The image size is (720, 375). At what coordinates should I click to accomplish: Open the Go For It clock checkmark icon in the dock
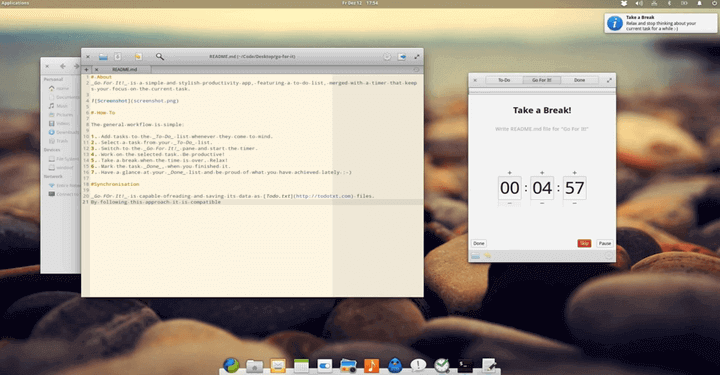tap(442, 365)
